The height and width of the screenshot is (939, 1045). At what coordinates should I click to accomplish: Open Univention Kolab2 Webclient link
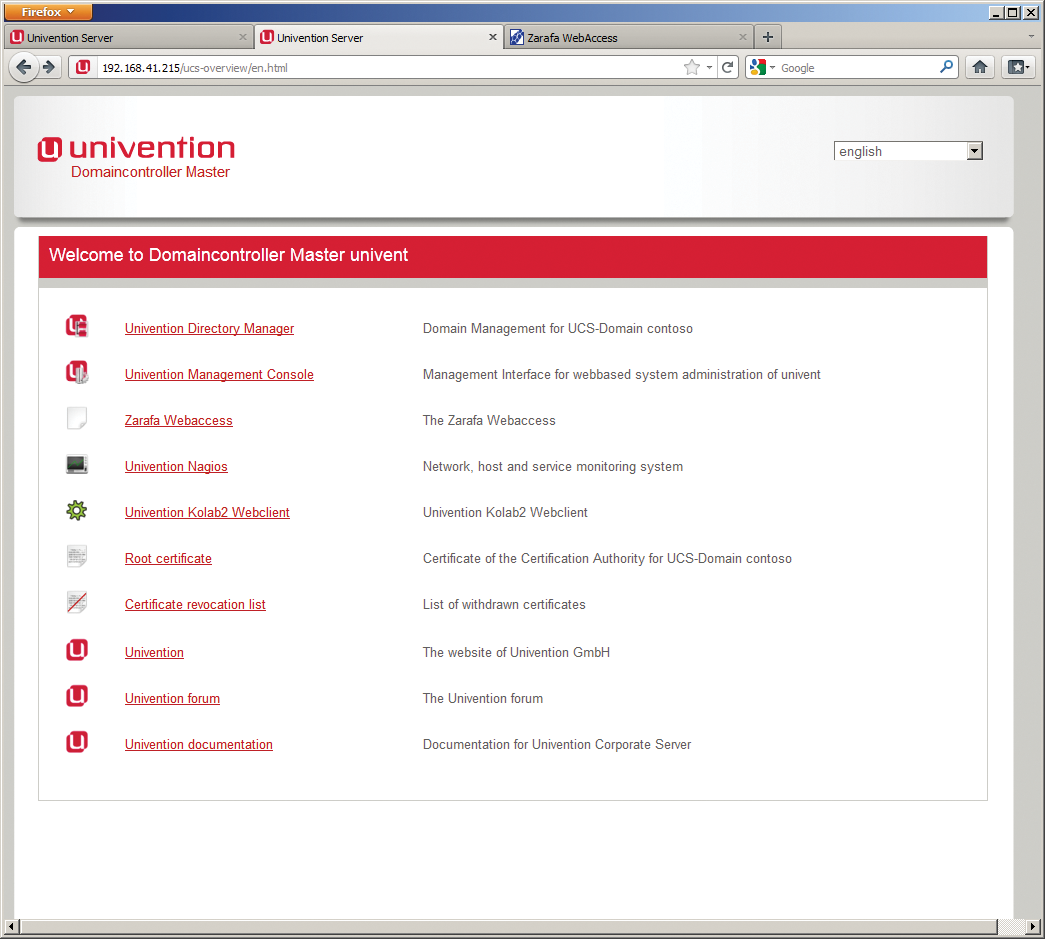[207, 512]
